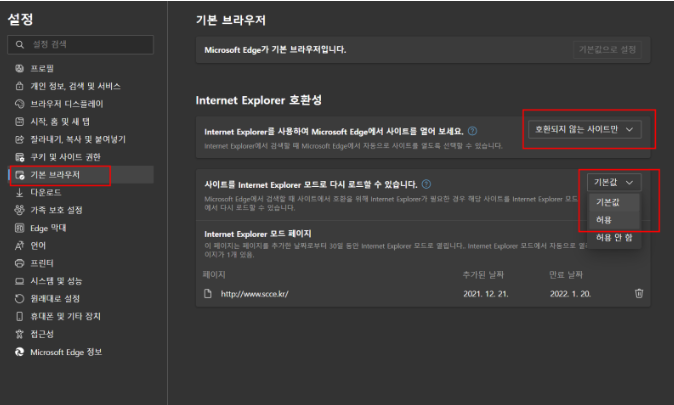The width and height of the screenshot is (674, 405).
Task: Open 잘라내기, 복사 및 붙여넣기 settings
Action: pos(78,139)
